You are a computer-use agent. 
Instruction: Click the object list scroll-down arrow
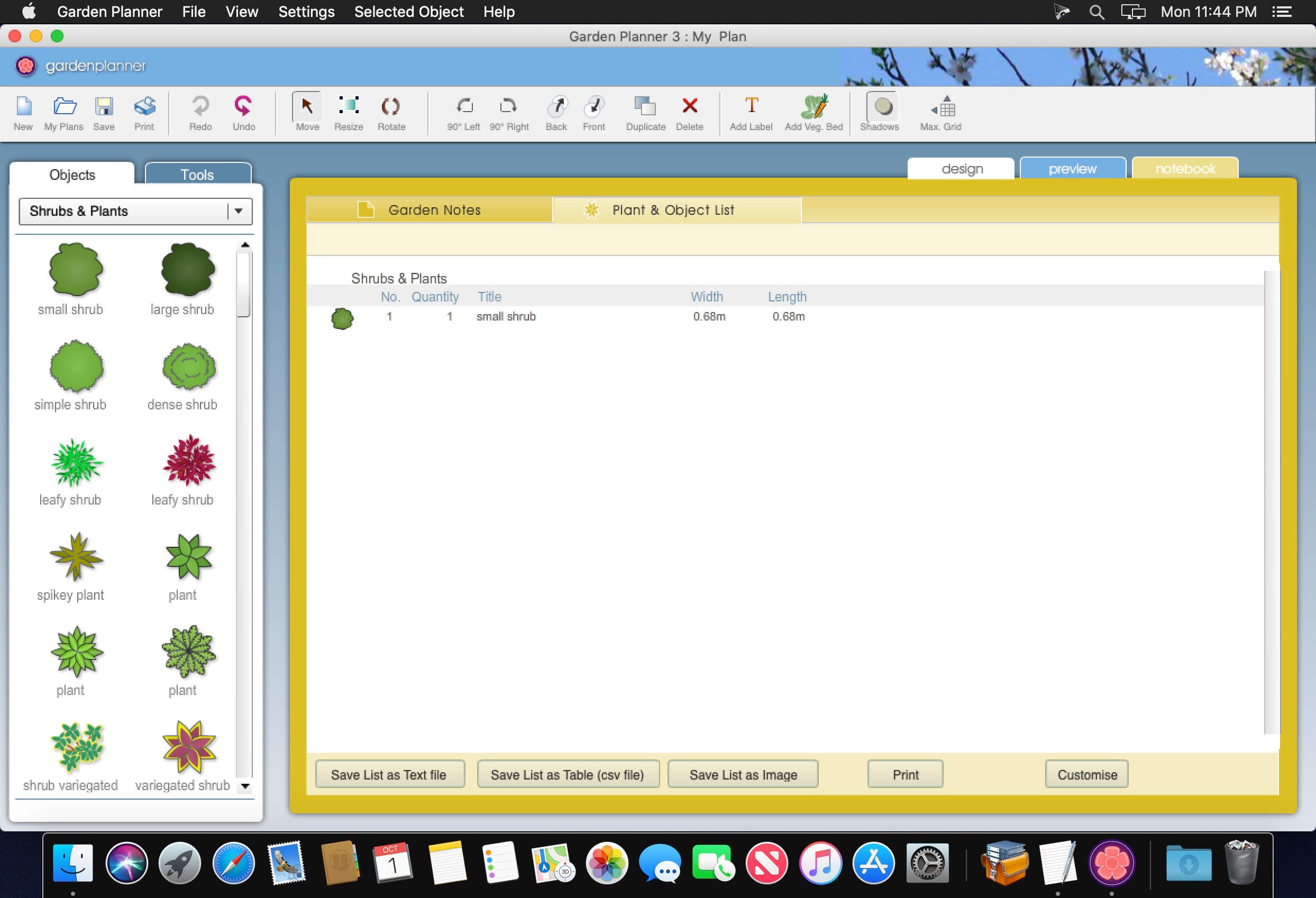tap(245, 786)
